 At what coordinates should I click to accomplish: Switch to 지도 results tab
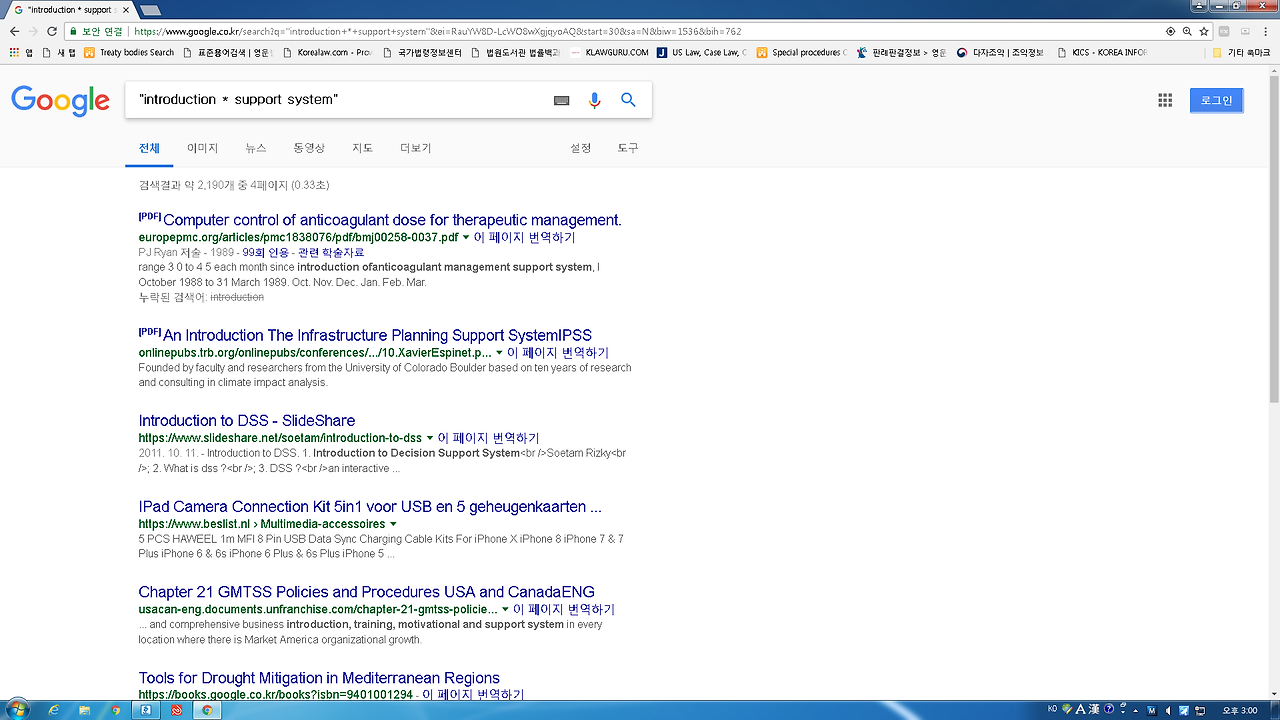(x=362, y=148)
